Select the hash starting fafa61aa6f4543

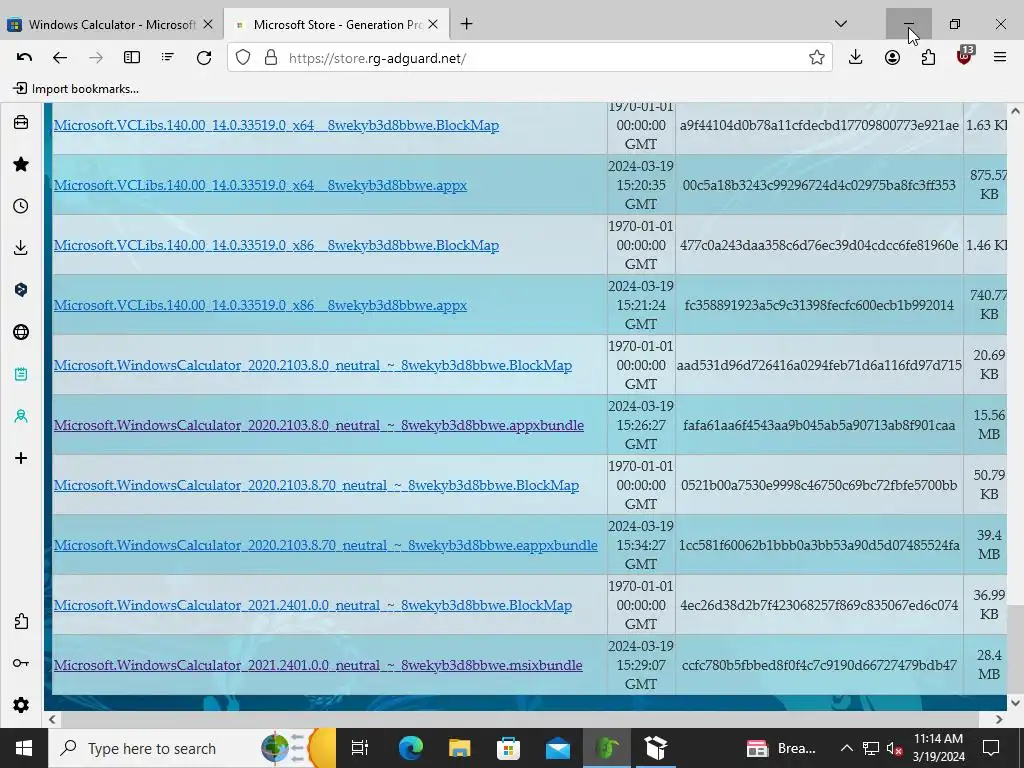pos(819,425)
